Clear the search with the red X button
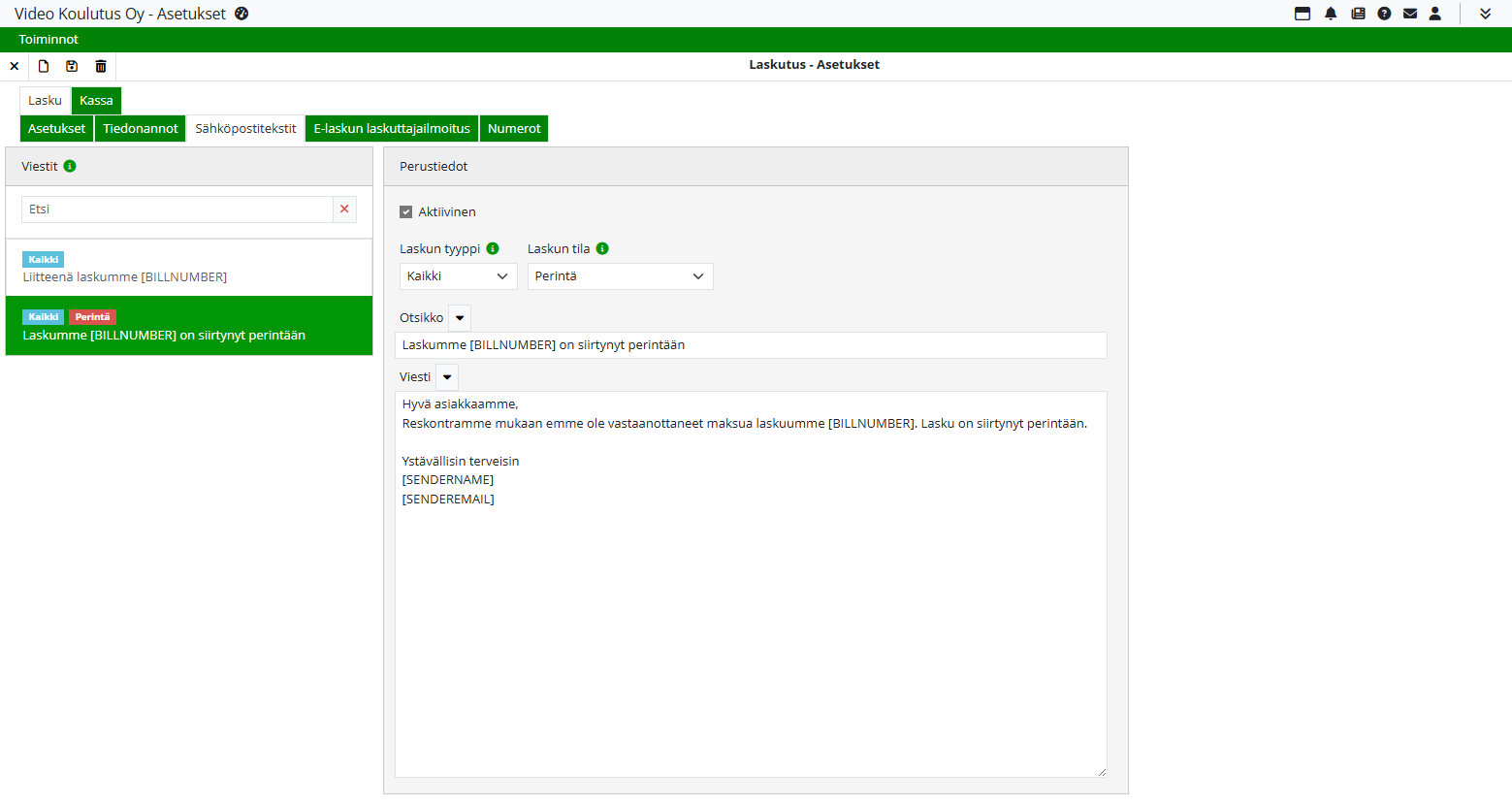This screenshot has height=807, width=1512. tap(344, 210)
